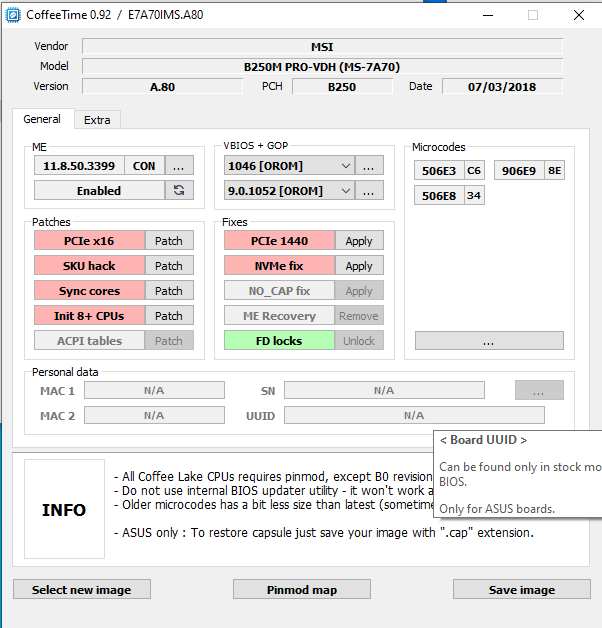Click microcode revision C6
The image size is (602, 628).
(x=474, y=171)
